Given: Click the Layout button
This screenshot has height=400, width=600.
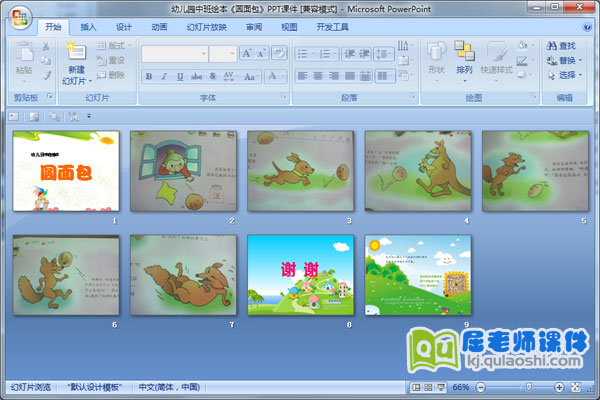Looking at the screenshot, I should [114, 46].
